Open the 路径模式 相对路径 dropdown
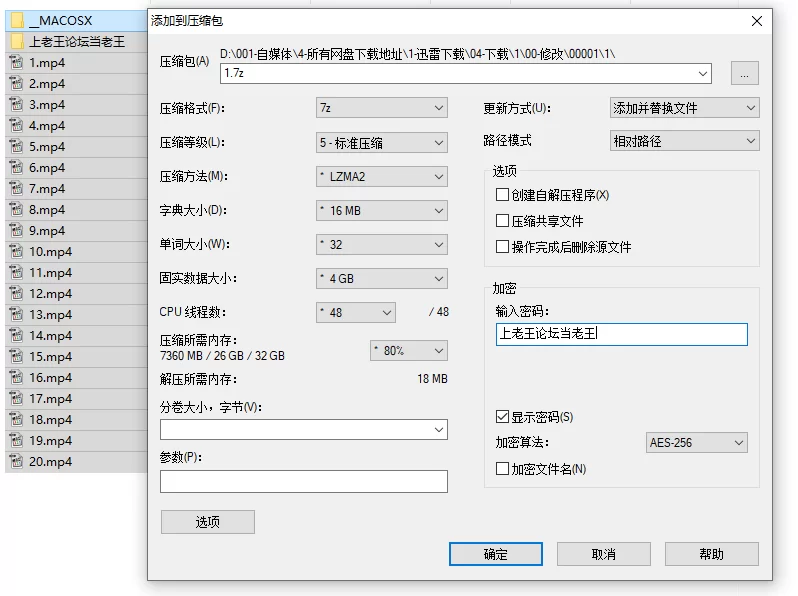 [685, 141]
